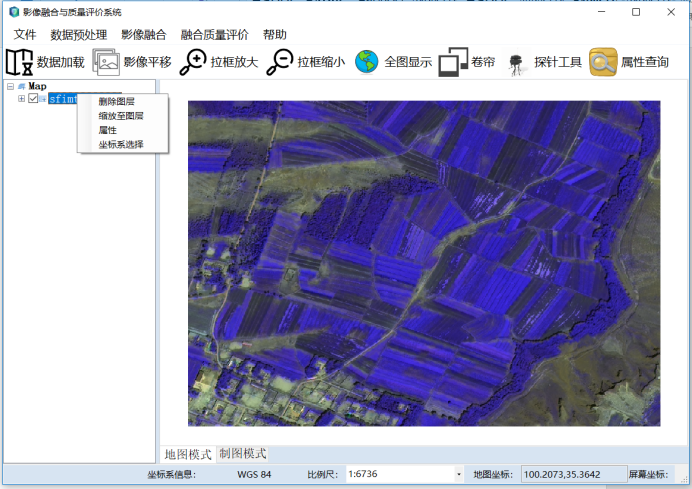Viewport: 692px width, 489px height.
Task: Collapse the Map tree node
Action: pyautogui.click(x=10, y=87)
